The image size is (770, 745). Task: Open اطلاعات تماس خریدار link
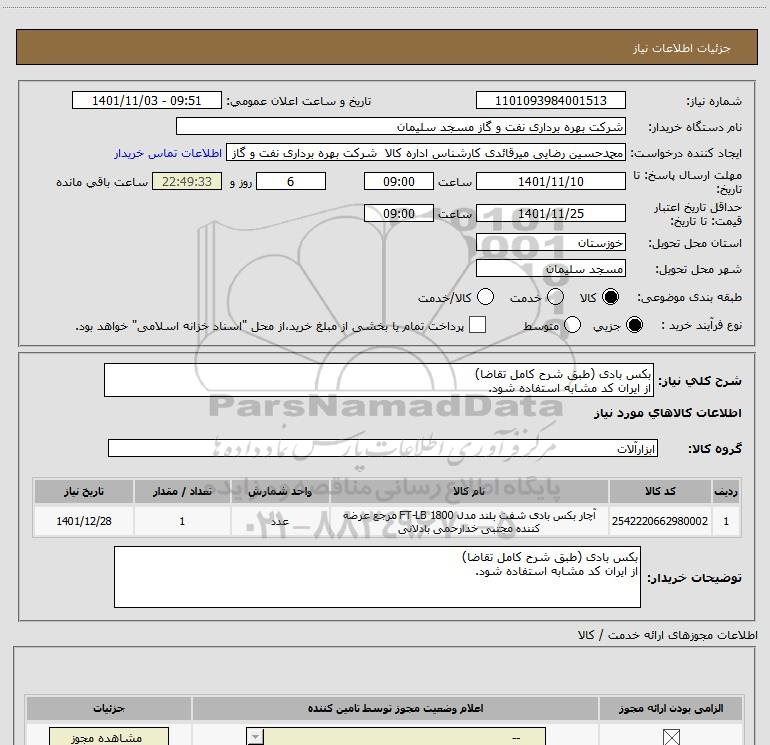click(x=169, y=154)
